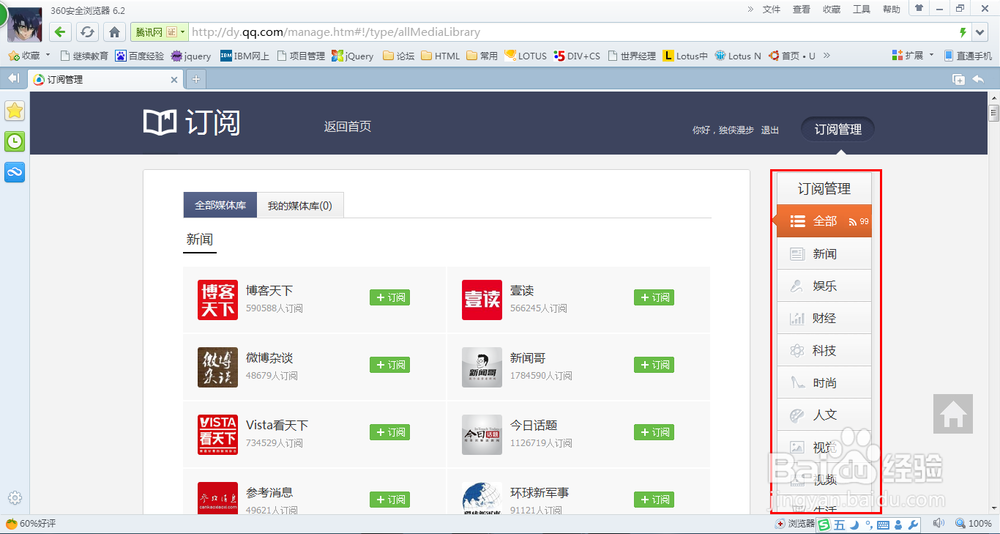Screen dimensions: 1000x534
Task: Subscribe to 新闻哥 with green 订阅 button
Action: click(654, 365)
